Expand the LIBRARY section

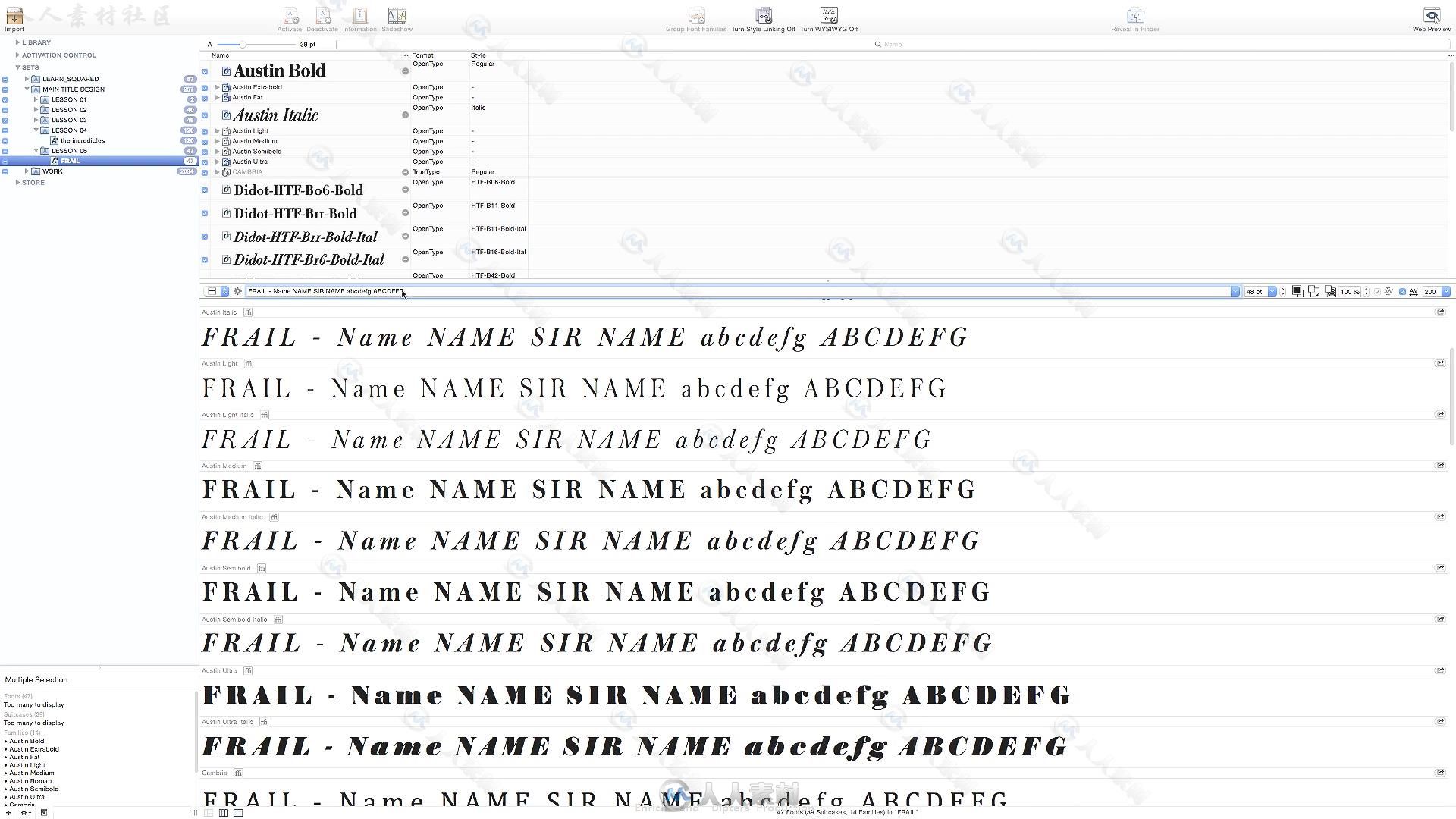17,42
